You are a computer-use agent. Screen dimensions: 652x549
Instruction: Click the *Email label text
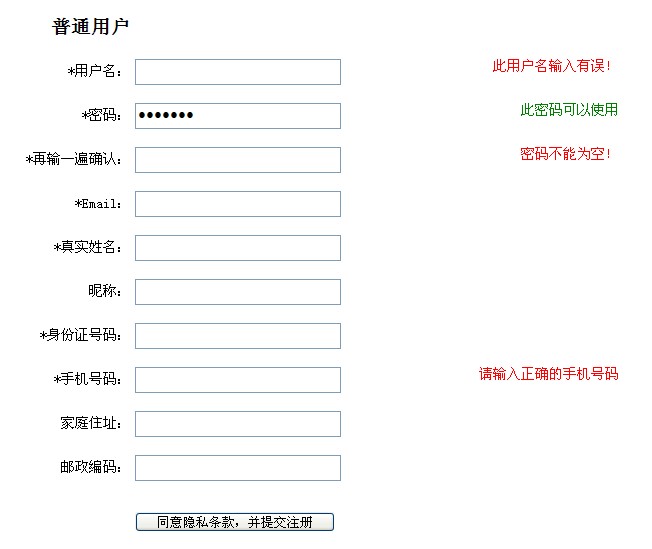(x=98, y=204)
